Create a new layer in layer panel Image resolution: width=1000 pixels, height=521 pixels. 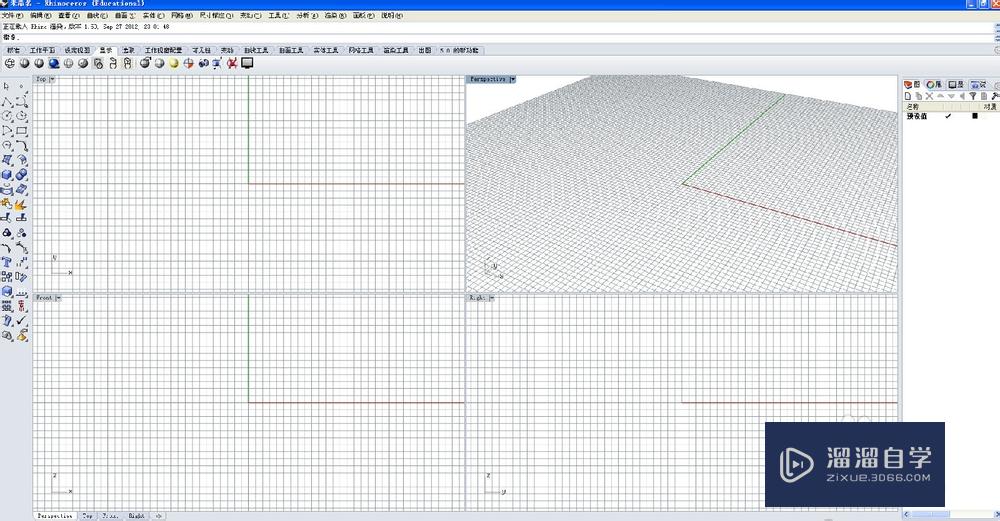(908, 96)
